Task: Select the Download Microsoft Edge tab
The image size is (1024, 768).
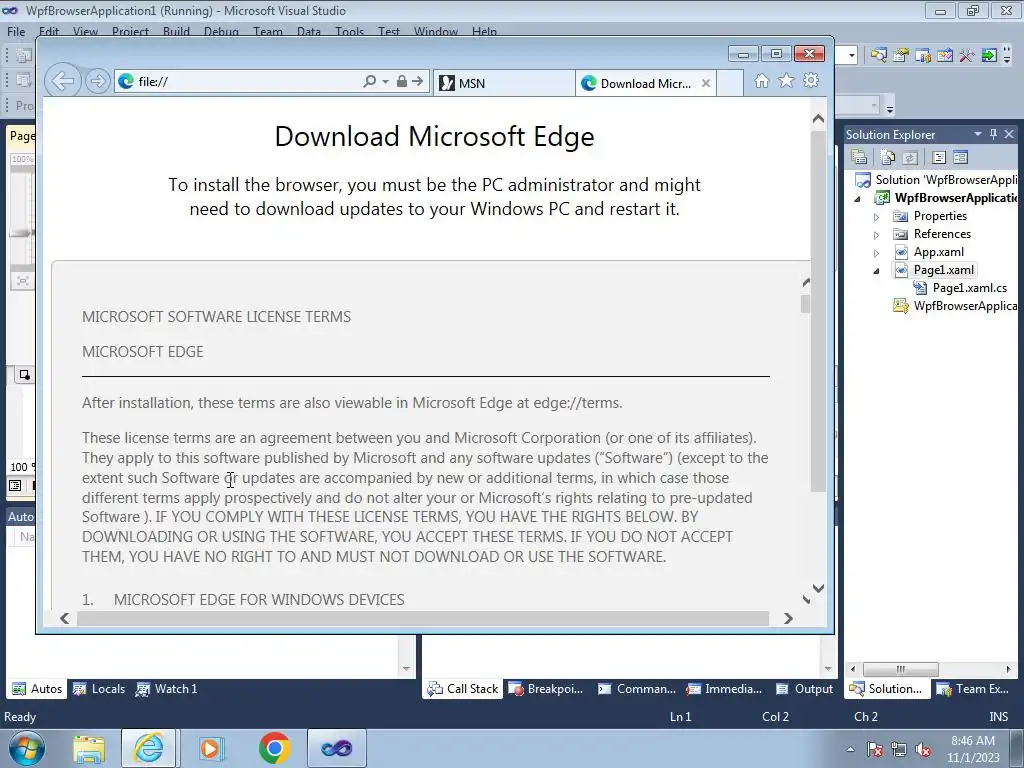Action: (645, 83)
